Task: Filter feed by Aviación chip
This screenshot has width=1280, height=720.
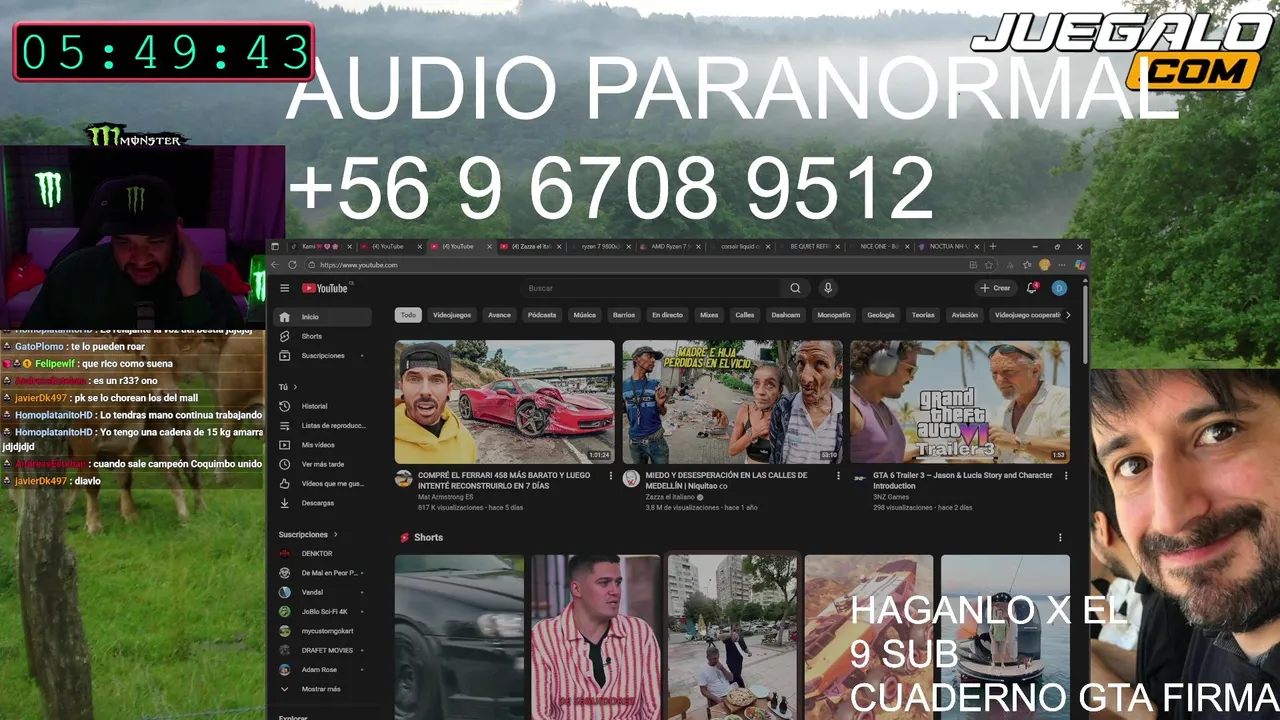Action: click(965, 315)
